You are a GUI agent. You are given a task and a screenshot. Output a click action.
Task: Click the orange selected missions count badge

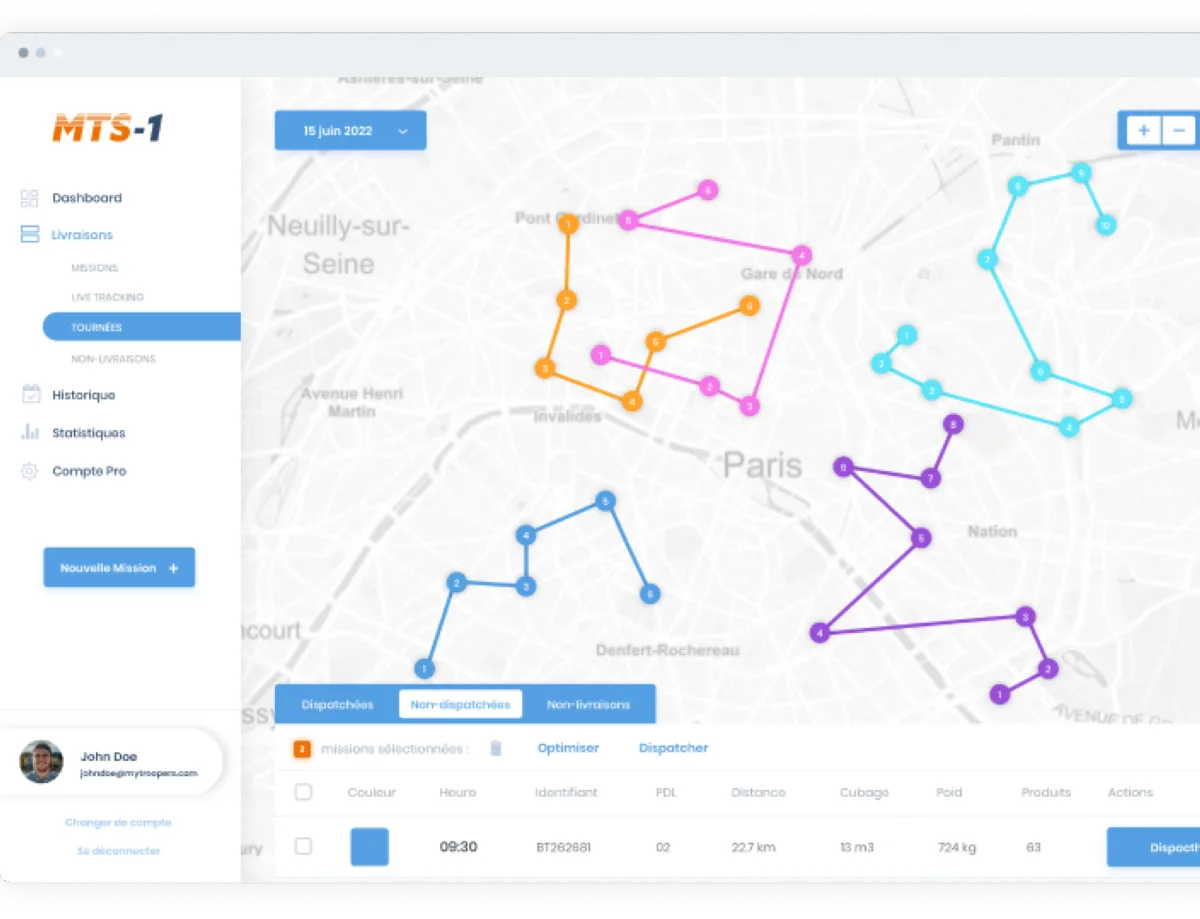click(x=302, y=748)
